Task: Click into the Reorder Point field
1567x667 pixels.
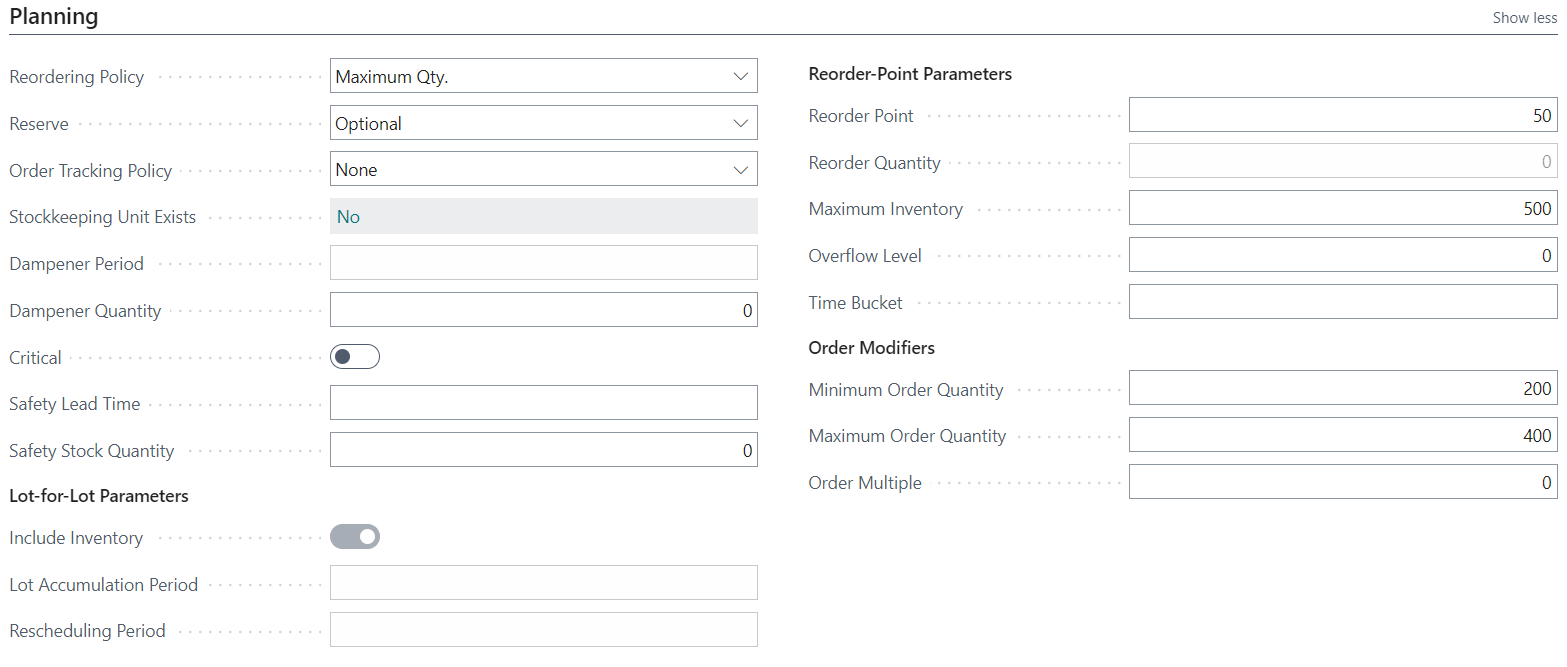Action: pos(1340,114)
